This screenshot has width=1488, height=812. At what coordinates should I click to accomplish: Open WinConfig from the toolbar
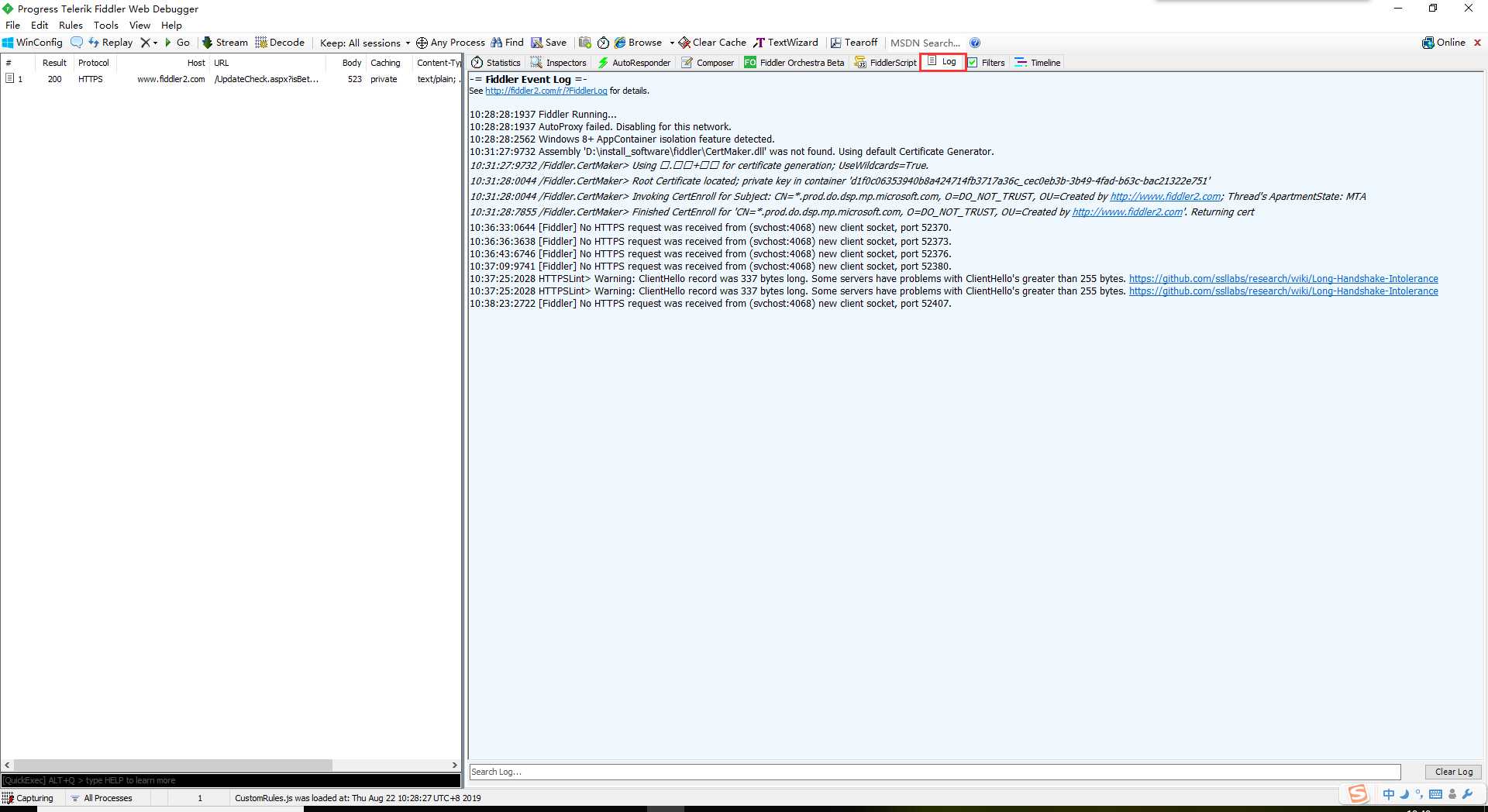(x=33, y=43)
